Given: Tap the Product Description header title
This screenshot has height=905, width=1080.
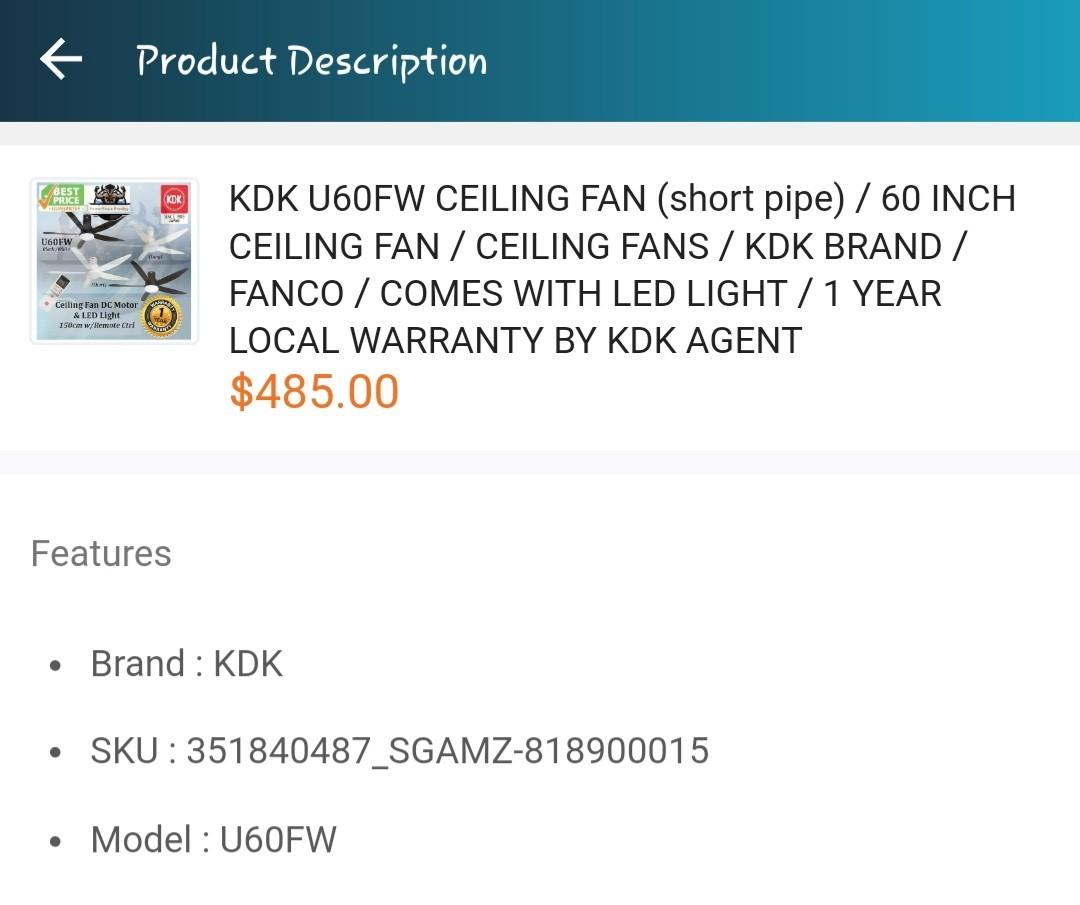Looking at the screenshot, I should 312,58.
